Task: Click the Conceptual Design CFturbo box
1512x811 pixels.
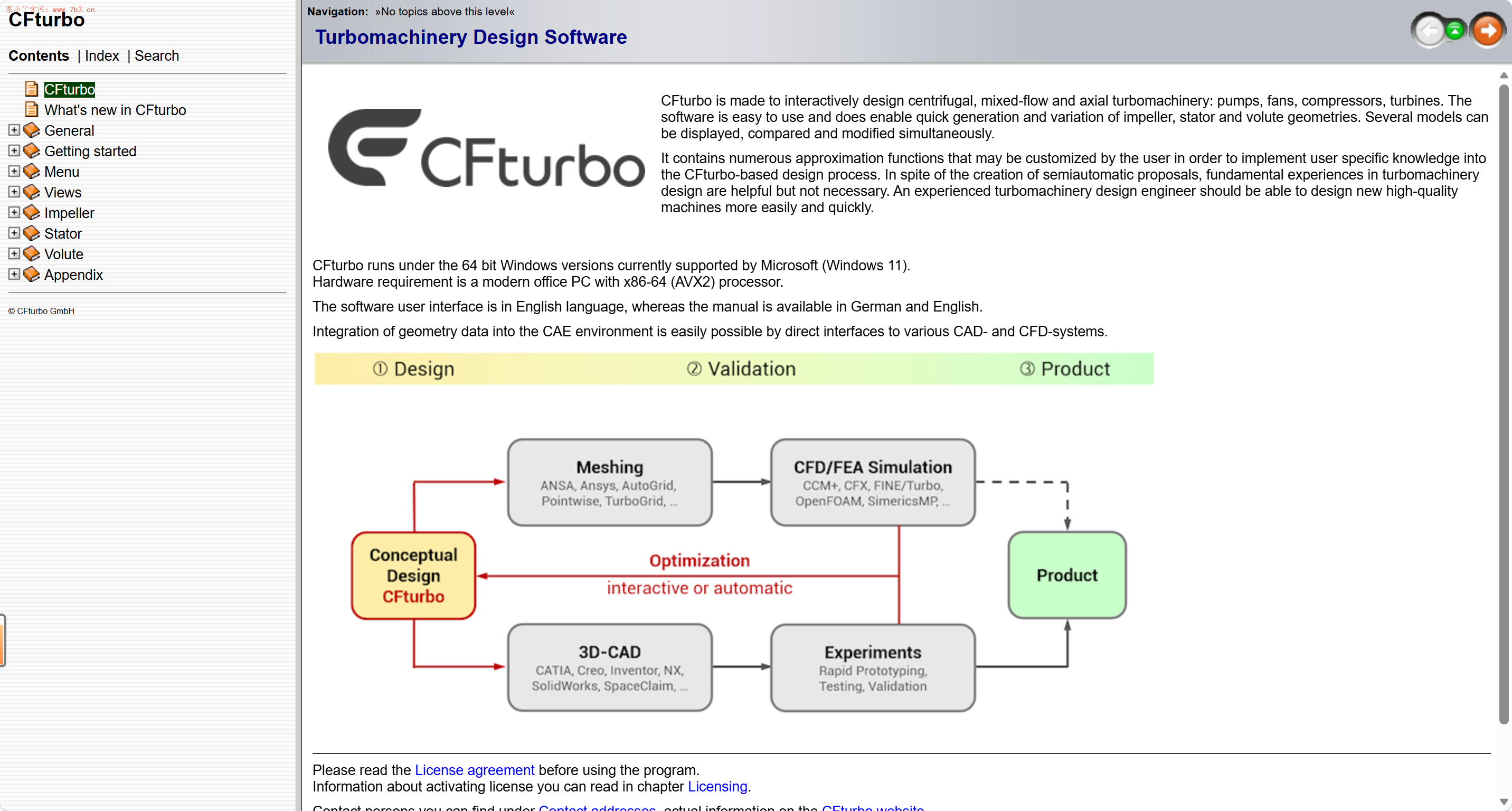Action: (413, 575)
